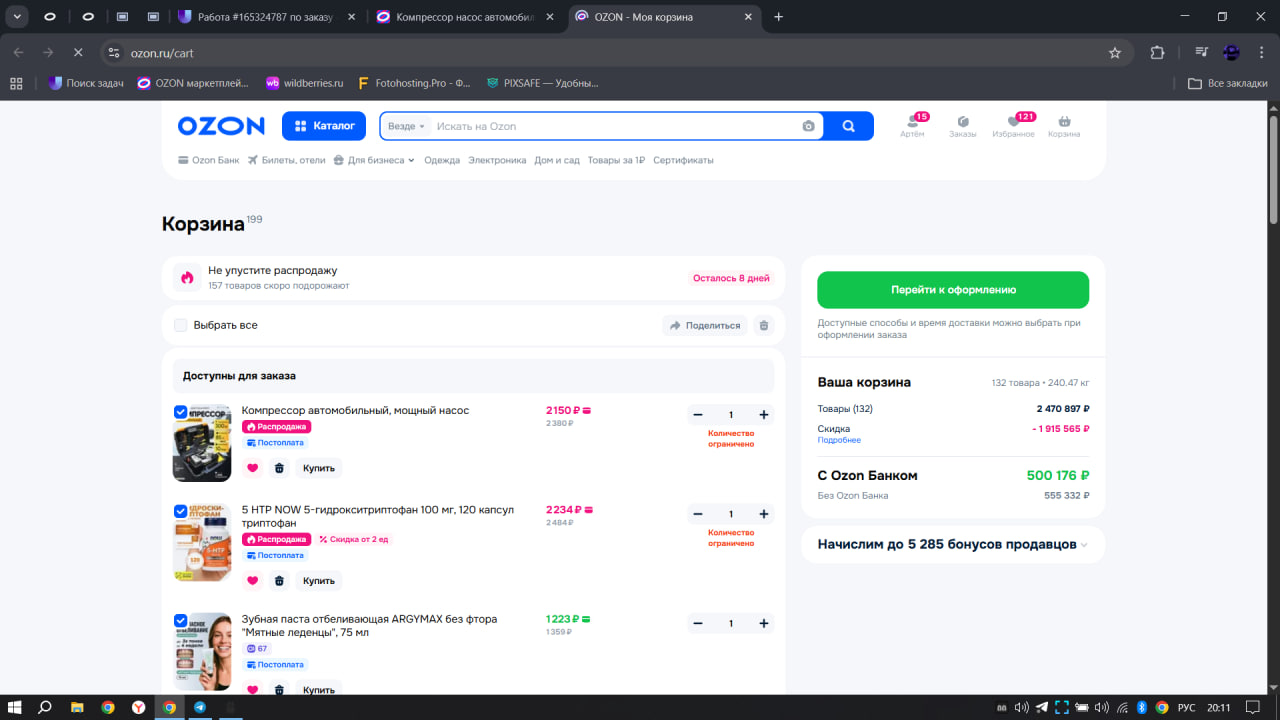Click the blue magnifier search button
1280x720 pixels.
[848, 126]
